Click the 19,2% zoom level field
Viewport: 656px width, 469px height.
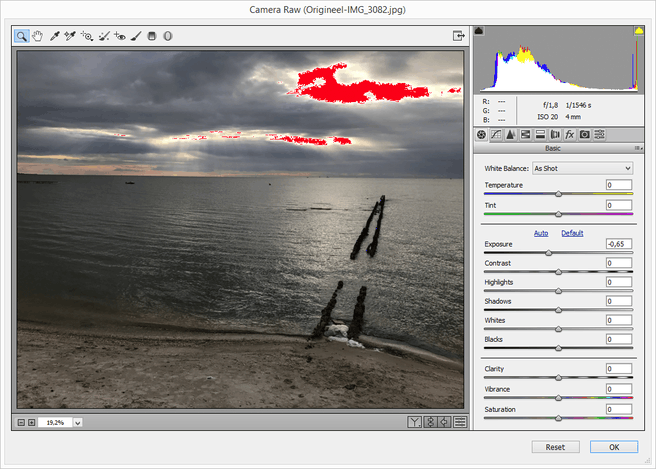[x=55, y=423]
